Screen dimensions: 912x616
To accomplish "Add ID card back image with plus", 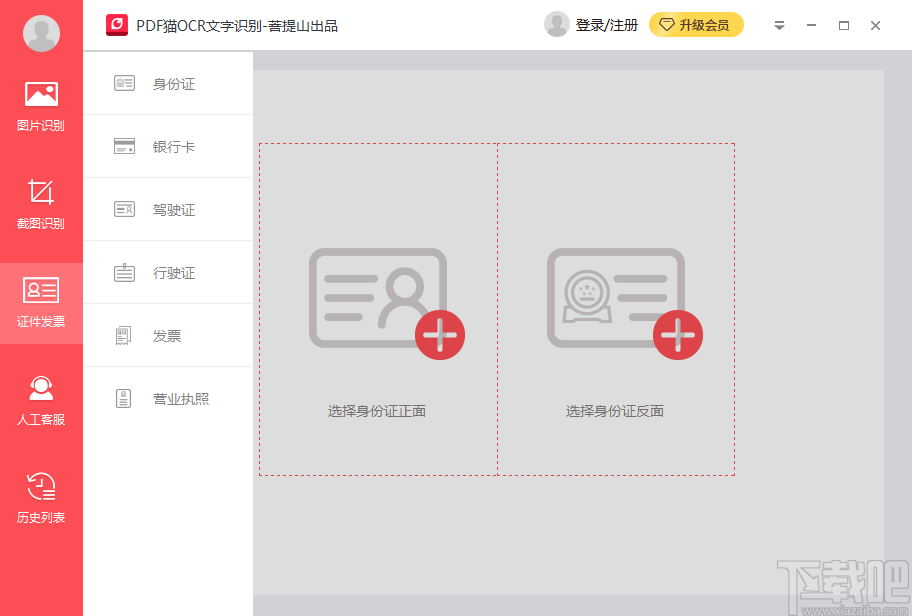I will pos(678,334).
